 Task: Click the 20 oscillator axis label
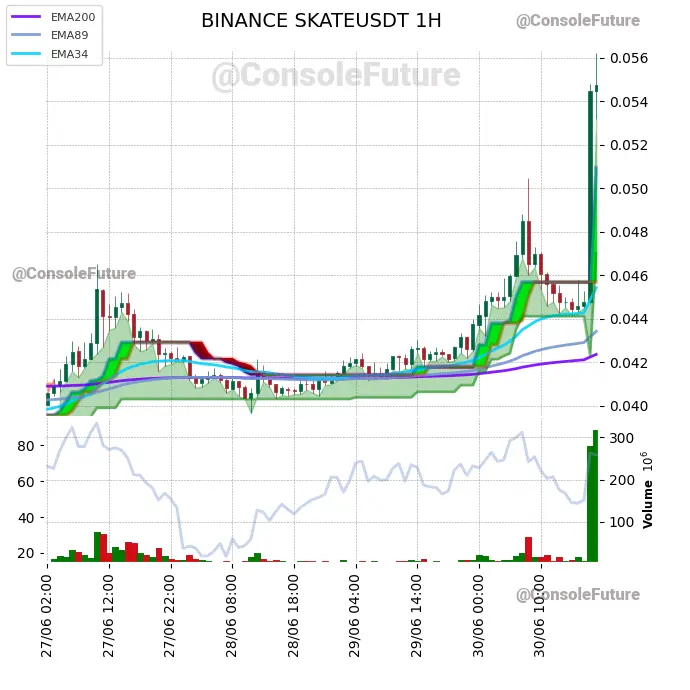[x=26, y=554]
